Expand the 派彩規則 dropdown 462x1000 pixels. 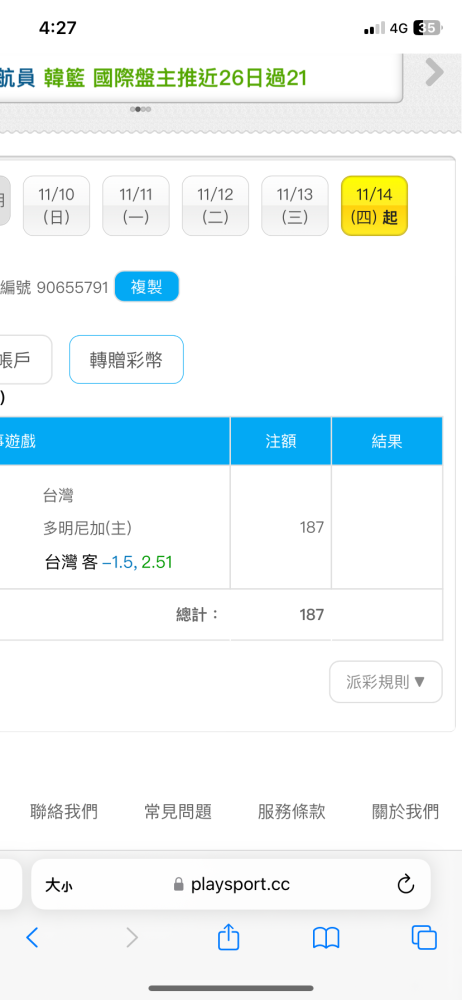[x=385, y=682]
